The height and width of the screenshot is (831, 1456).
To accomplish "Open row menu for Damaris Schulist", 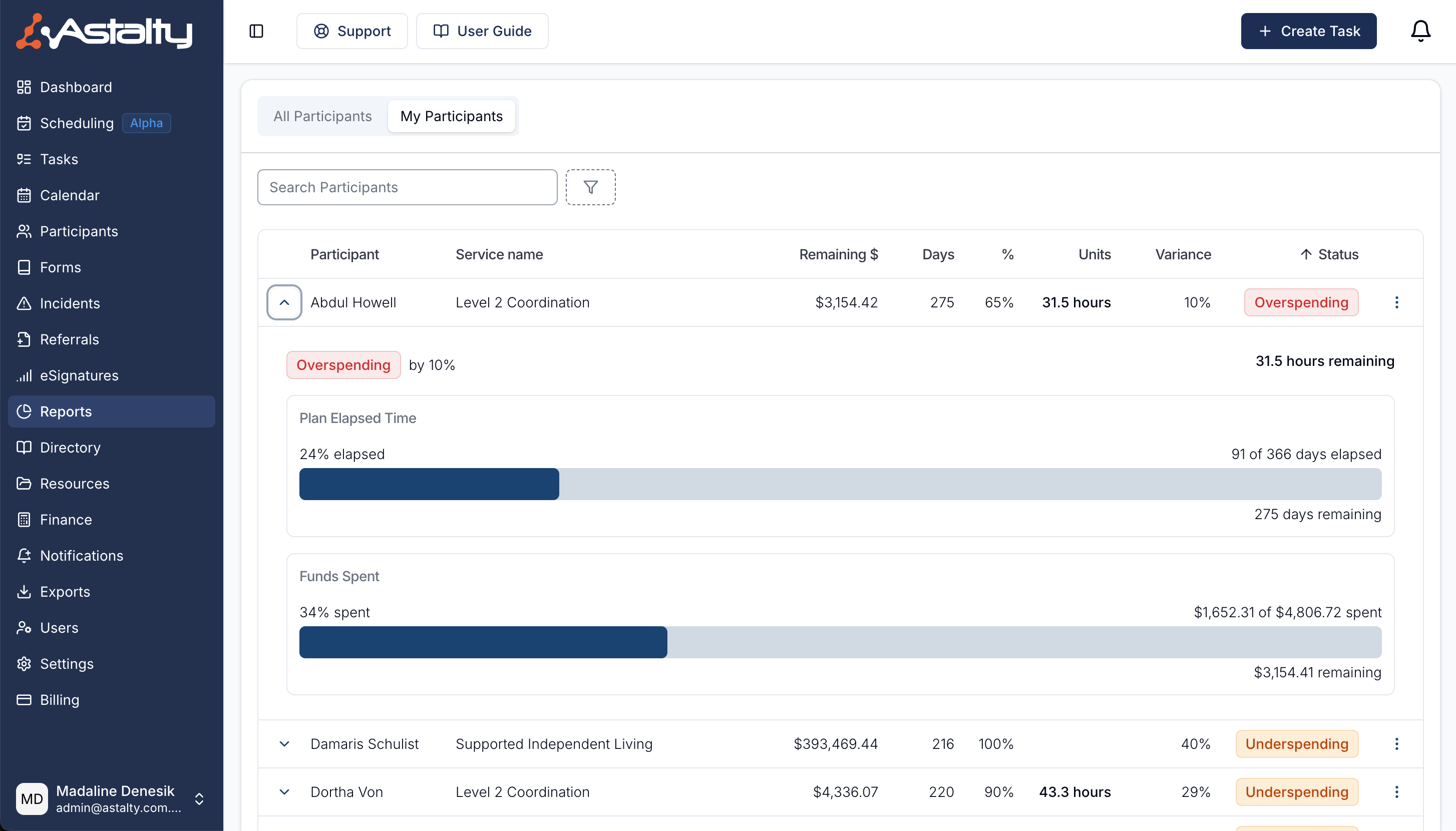I will coord(1396,744).
